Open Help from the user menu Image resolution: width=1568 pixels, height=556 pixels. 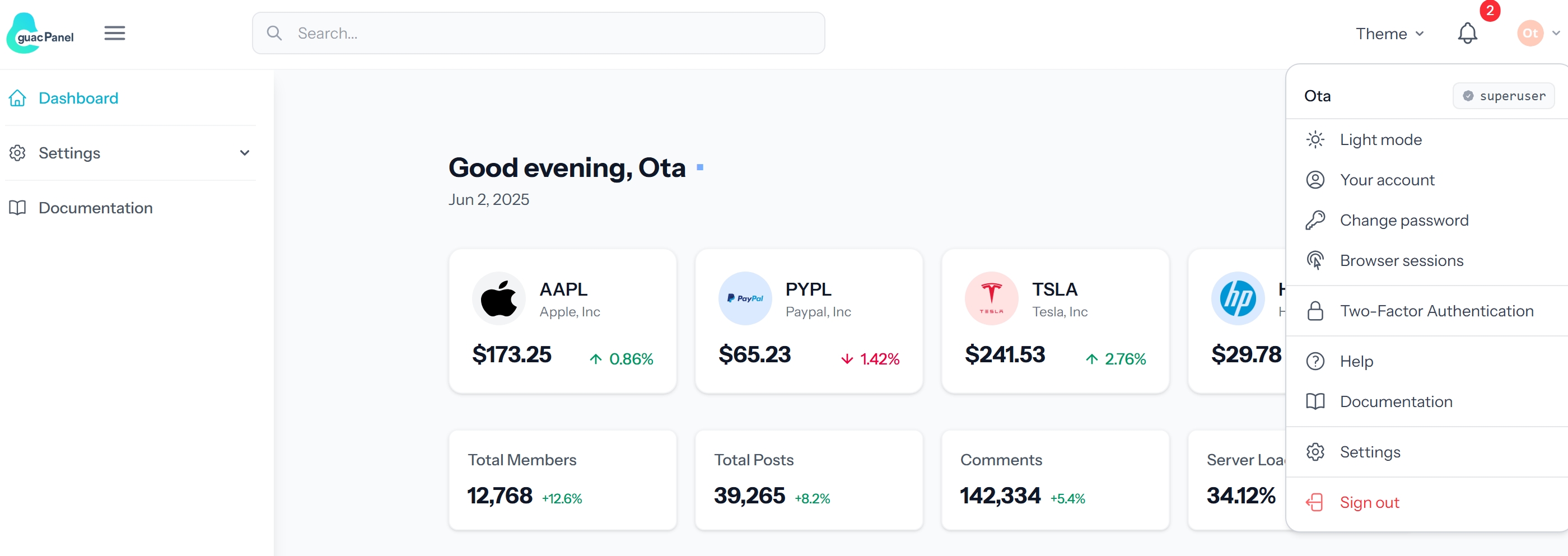tap(1427, 361)
